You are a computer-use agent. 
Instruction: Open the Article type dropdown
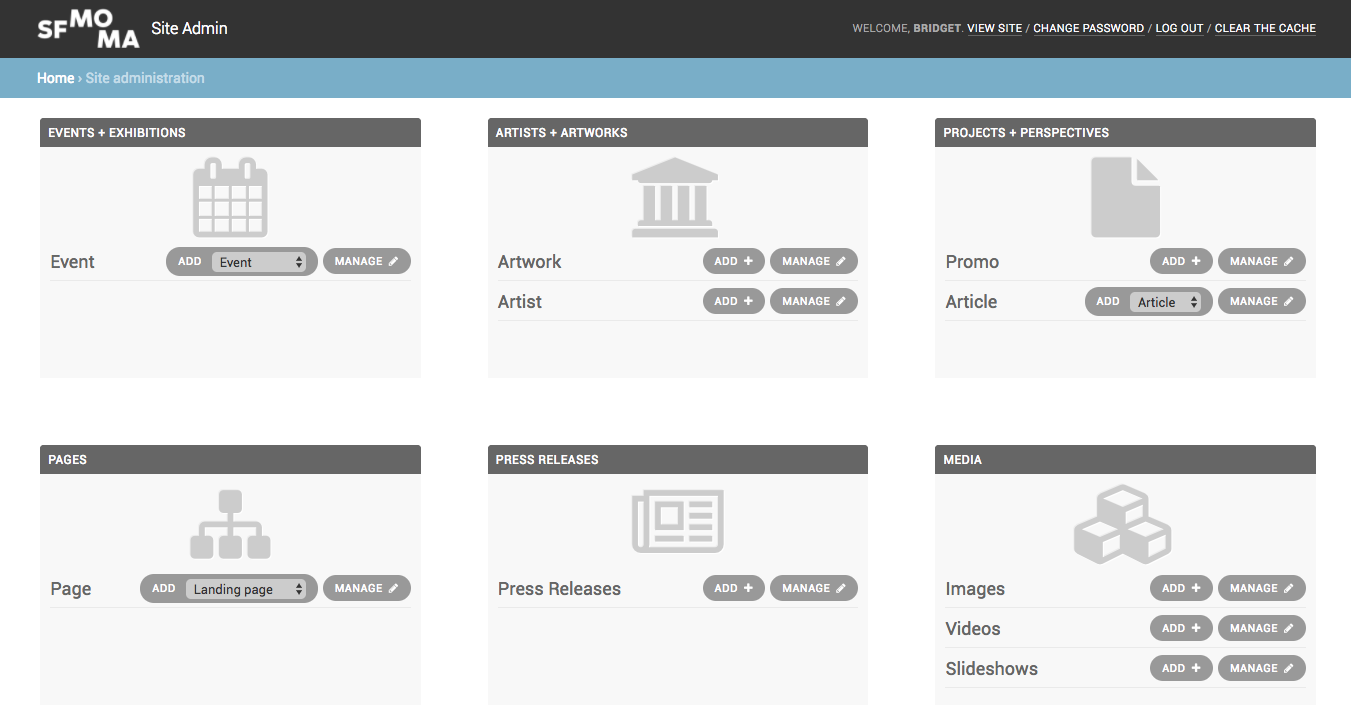click(x=1165, y=302)
